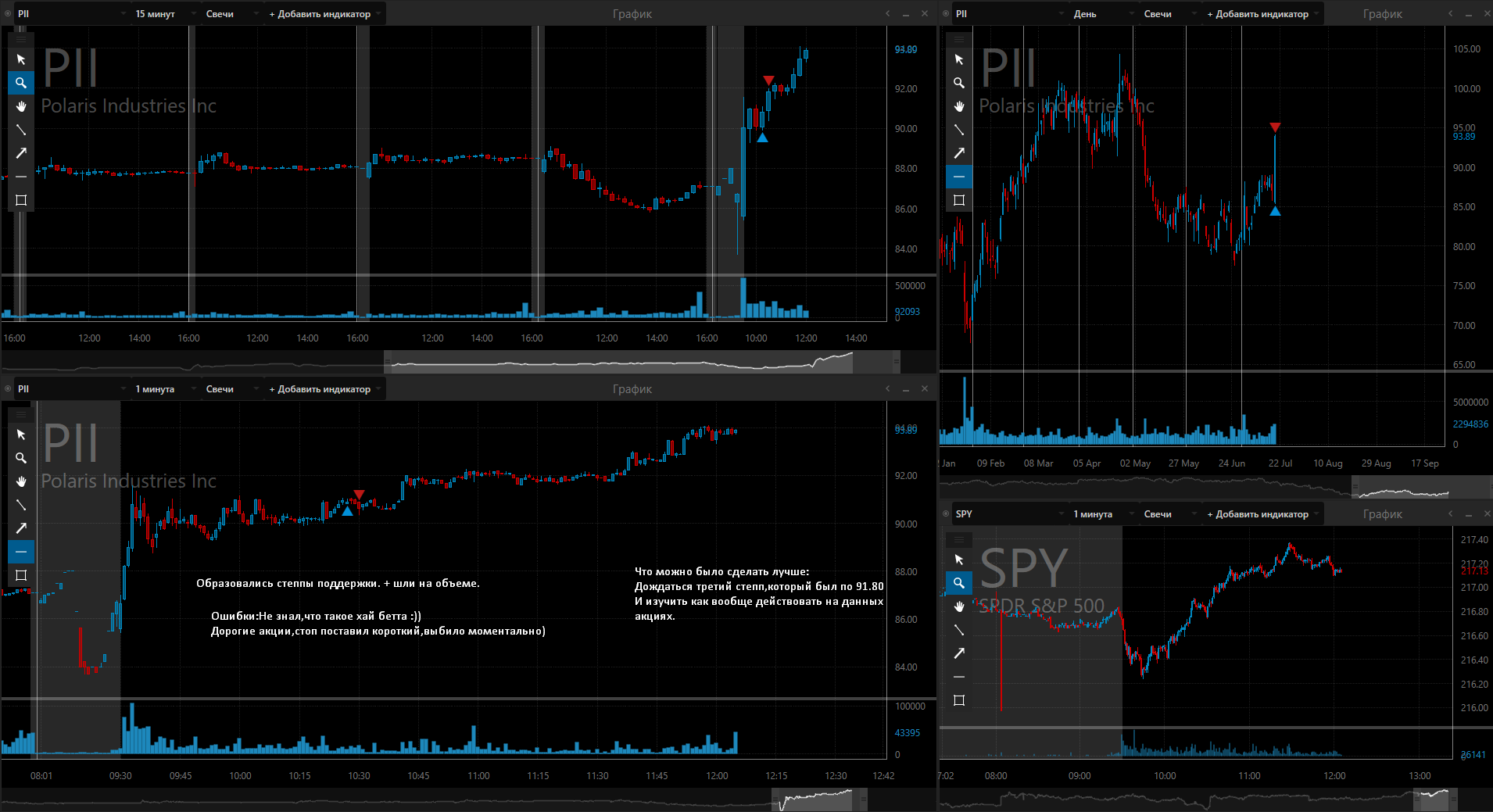Pick the zoom magnifier in 15-minute PII chart
Image resolution: width=1493 pixels, height=812 pixels.
(21, 83)
